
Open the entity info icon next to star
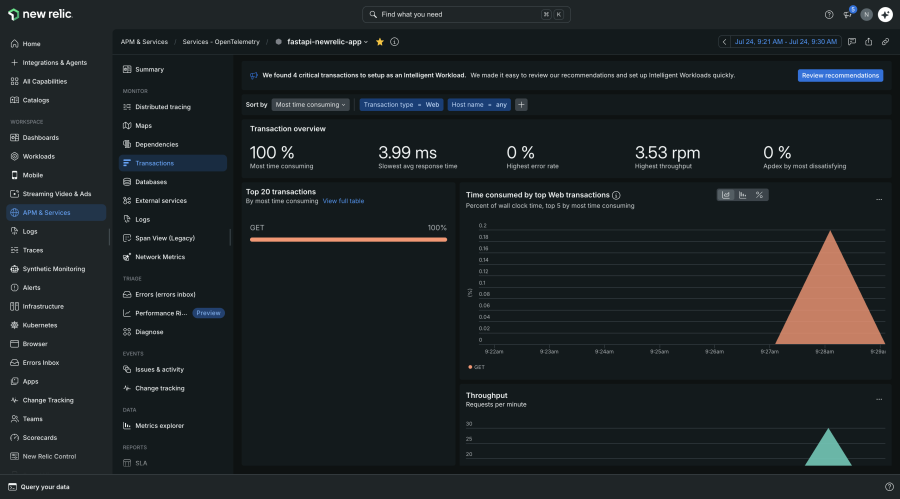click(x=394, y=42)
